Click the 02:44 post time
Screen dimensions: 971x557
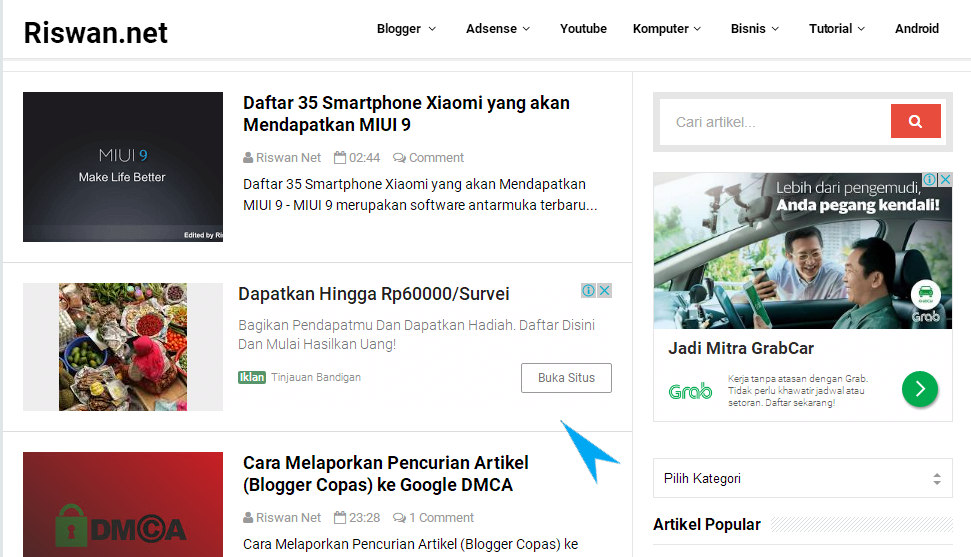tap(364, 158)
